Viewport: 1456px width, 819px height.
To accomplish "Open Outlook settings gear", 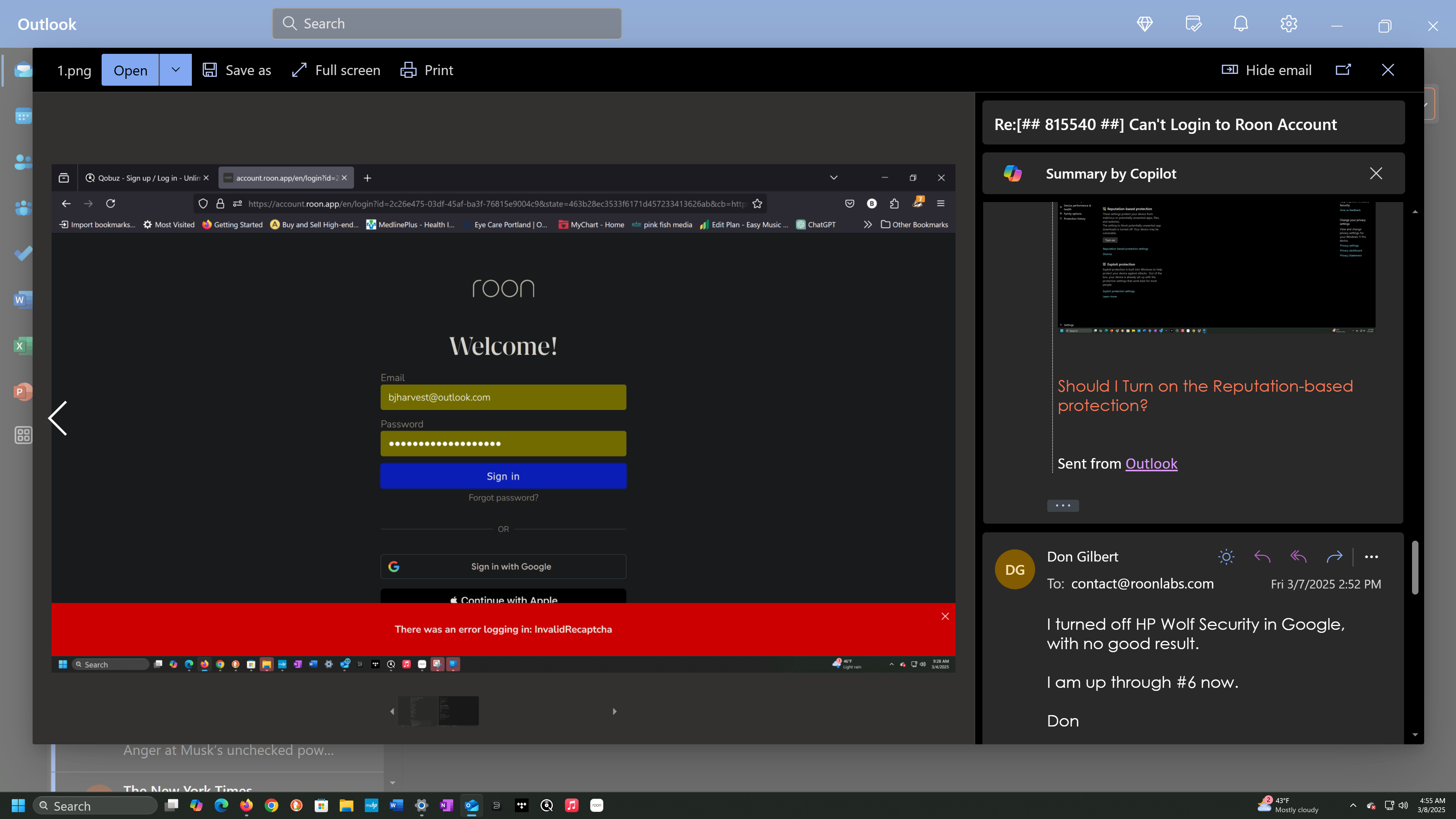I will point(1289,24).
